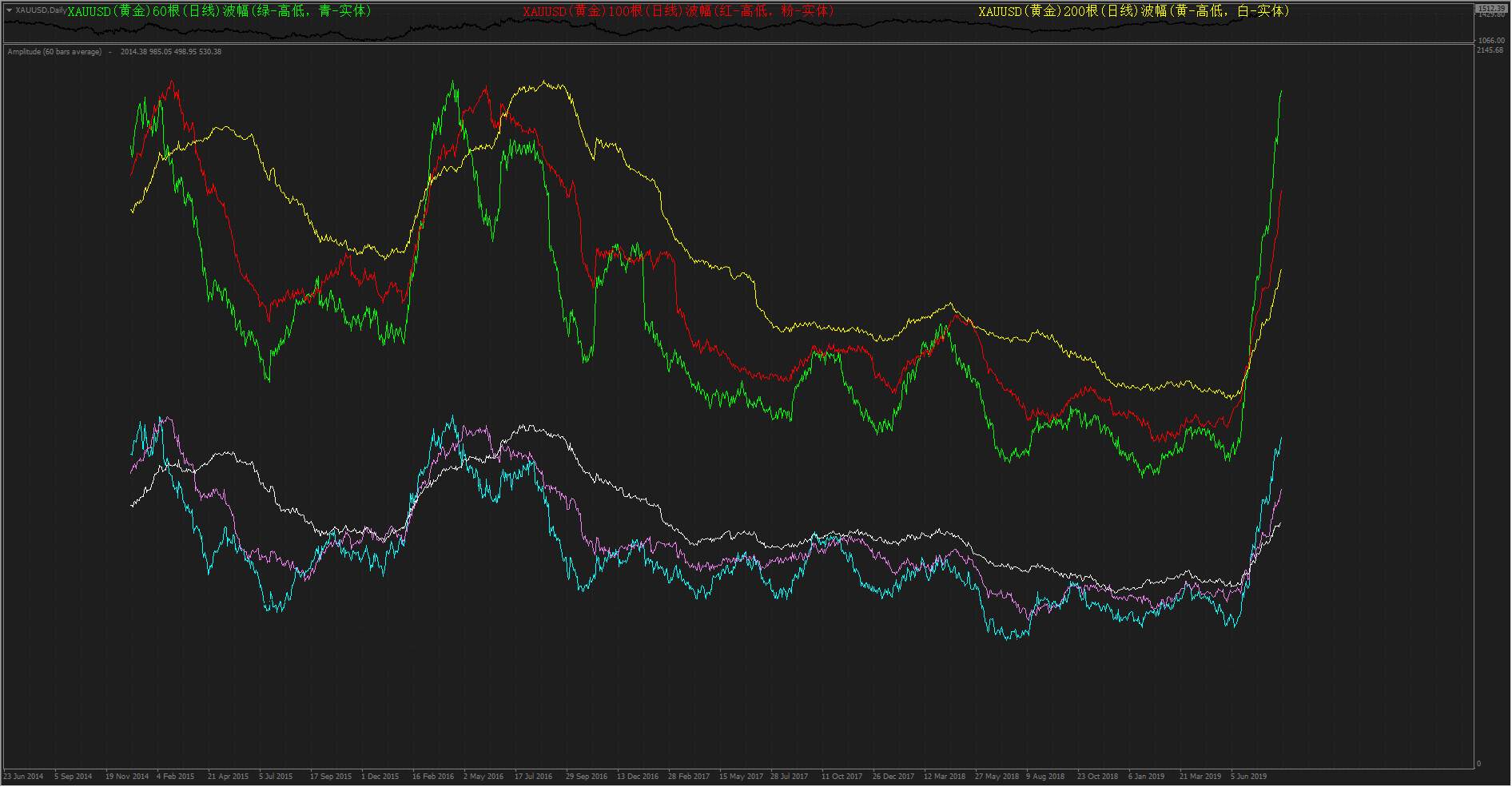Click the 5 Jun 2019 date label
Image resolution: width=1512 pixels, height=787 pixels.
point(1249,777)
